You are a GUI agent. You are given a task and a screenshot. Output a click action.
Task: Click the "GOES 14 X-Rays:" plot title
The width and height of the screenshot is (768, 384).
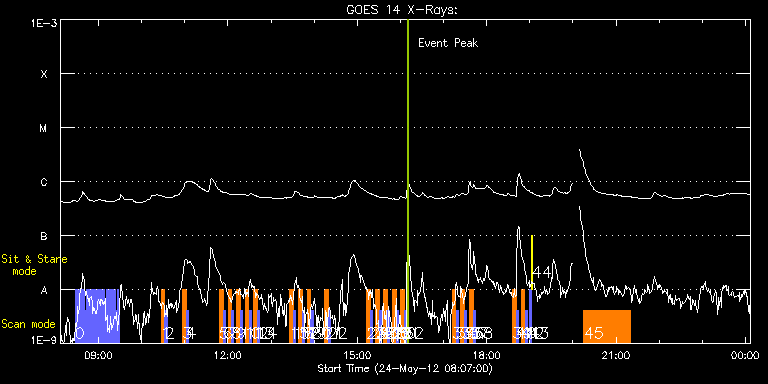(x=402, y=10)
